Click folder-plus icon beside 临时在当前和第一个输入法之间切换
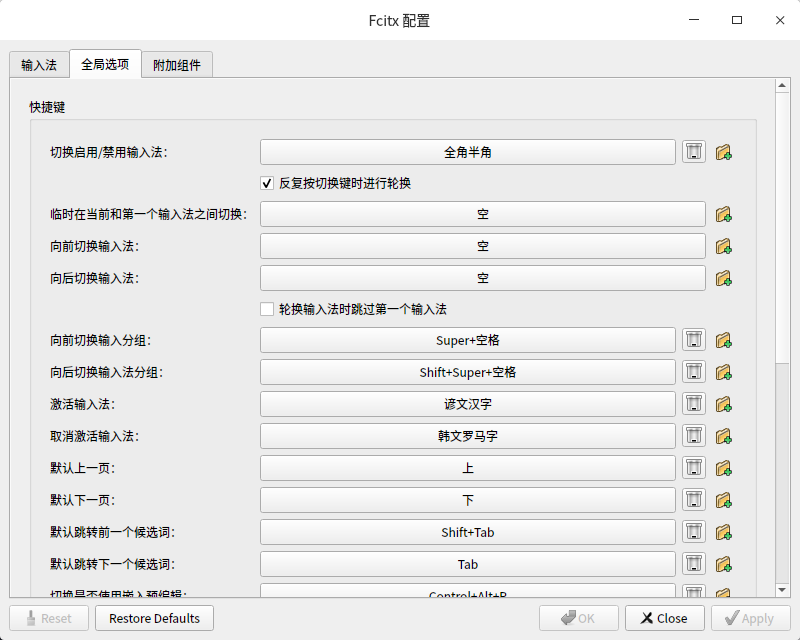The height and width of the screenshot is (640, 800). (723, 214)
